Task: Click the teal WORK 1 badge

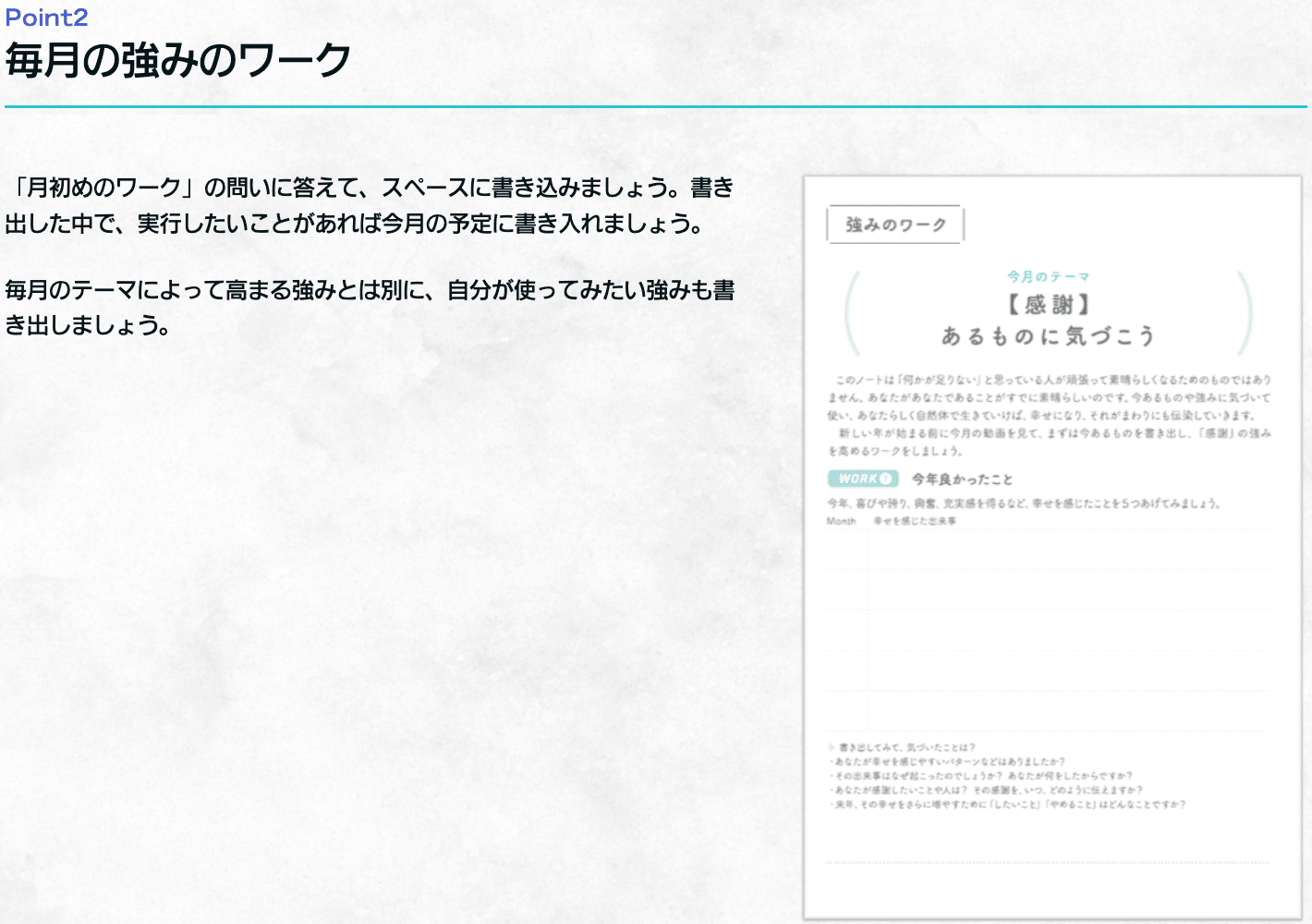Action: (862, 479)
